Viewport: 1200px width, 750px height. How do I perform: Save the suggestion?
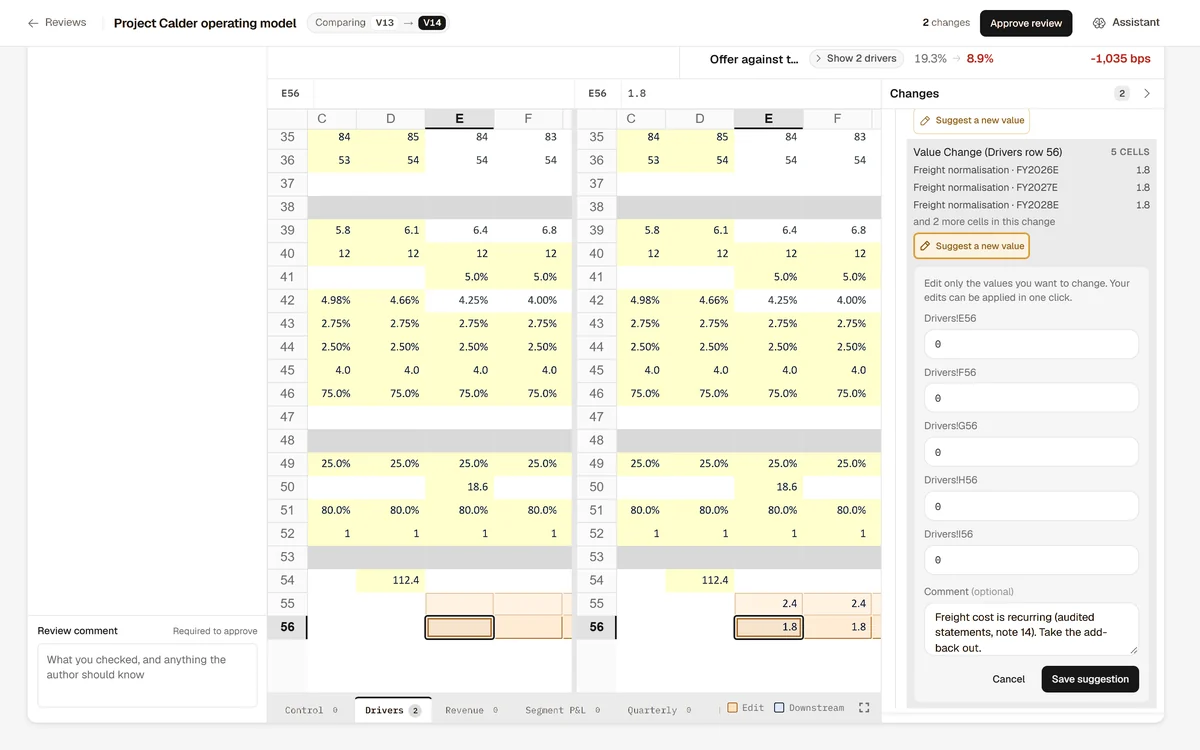[1090, 679]
